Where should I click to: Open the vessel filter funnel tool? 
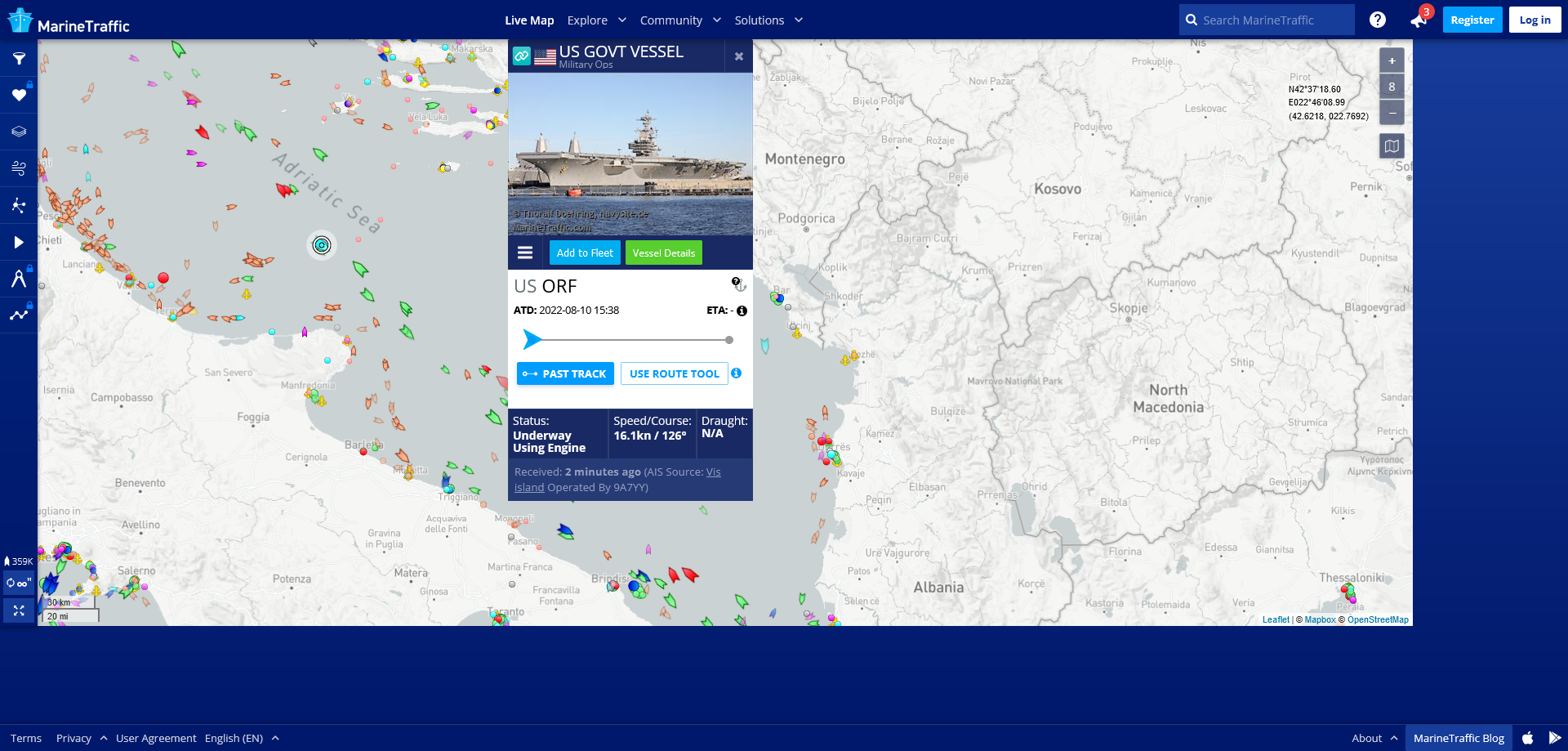[x=19, y=59]
